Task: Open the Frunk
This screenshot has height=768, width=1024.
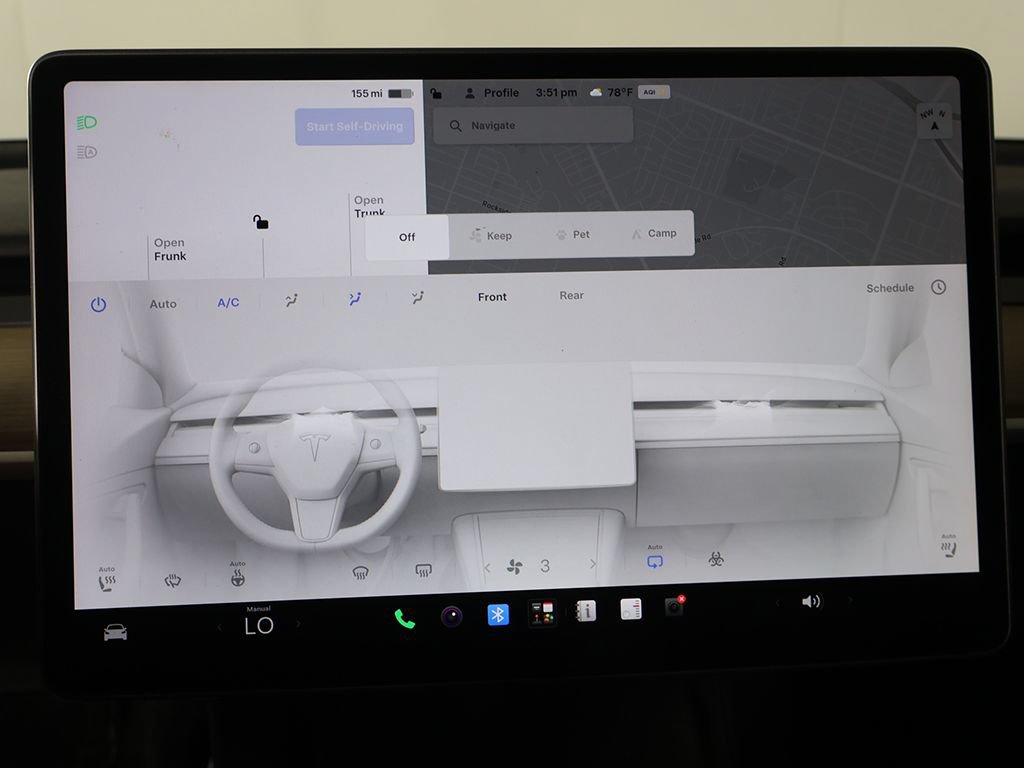Action: click(170, 249)
